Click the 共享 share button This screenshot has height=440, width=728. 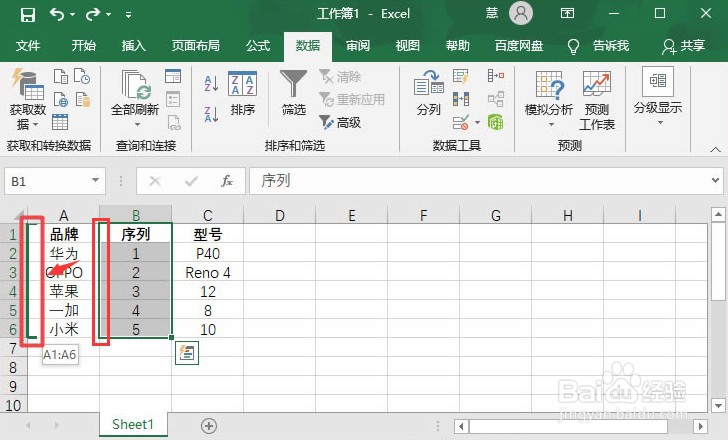tap(683, 45)
